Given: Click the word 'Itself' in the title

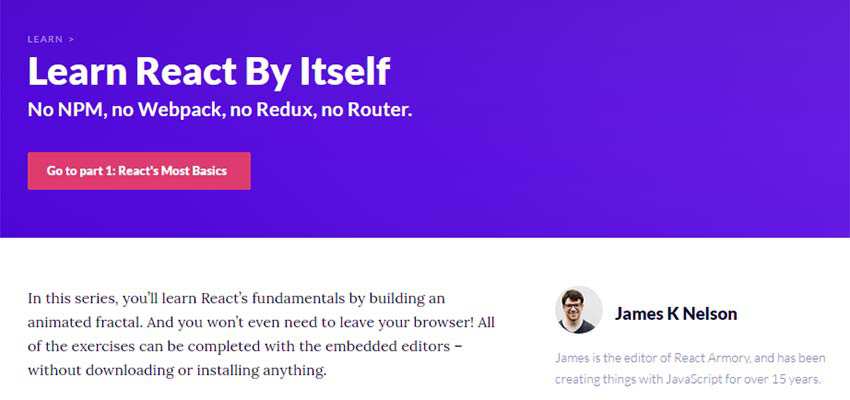Looking at the screenshot, I should click(342, 72).
